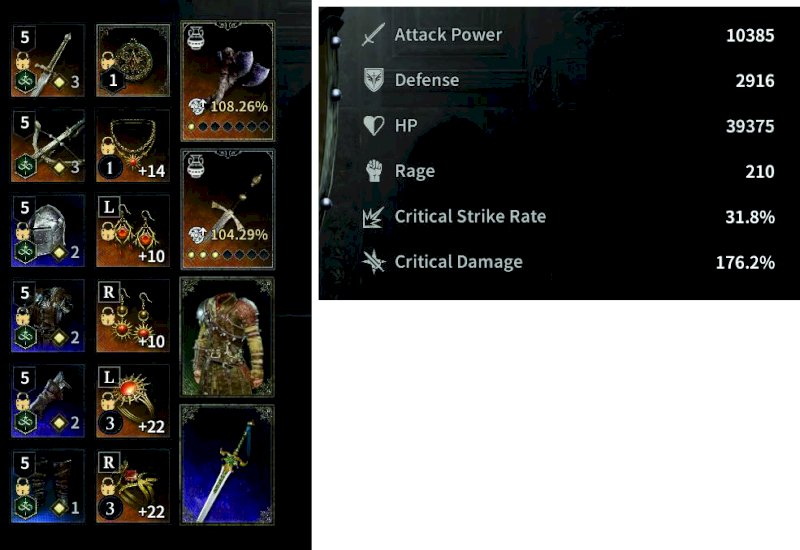This screenshot has height=550, width=800.
Task: Open the axe card showing 108.26%
Action: click(x=228, y=81)
